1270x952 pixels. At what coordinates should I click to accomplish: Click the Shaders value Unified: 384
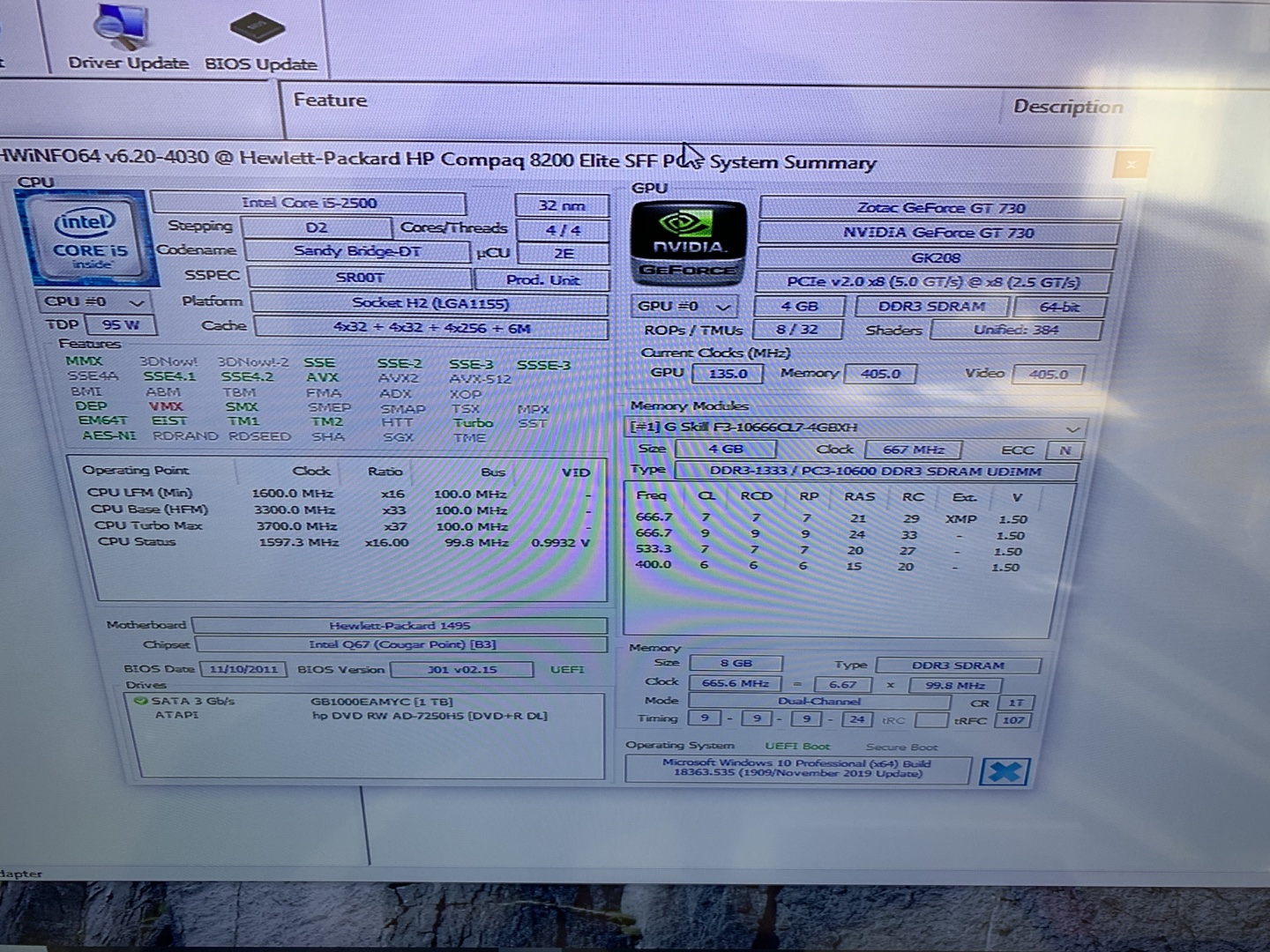1016,331
